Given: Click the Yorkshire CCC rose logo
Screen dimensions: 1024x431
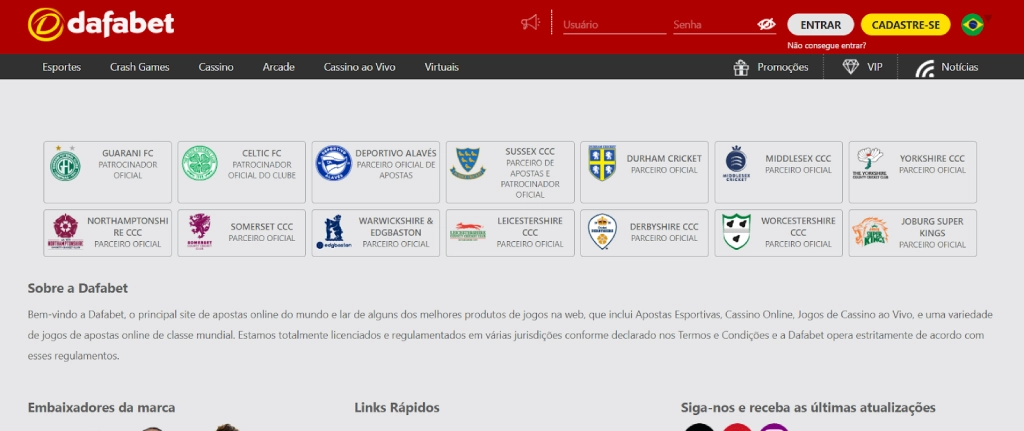Looking at the screenshot, I should pyautogui.click(x=870, y=164).
